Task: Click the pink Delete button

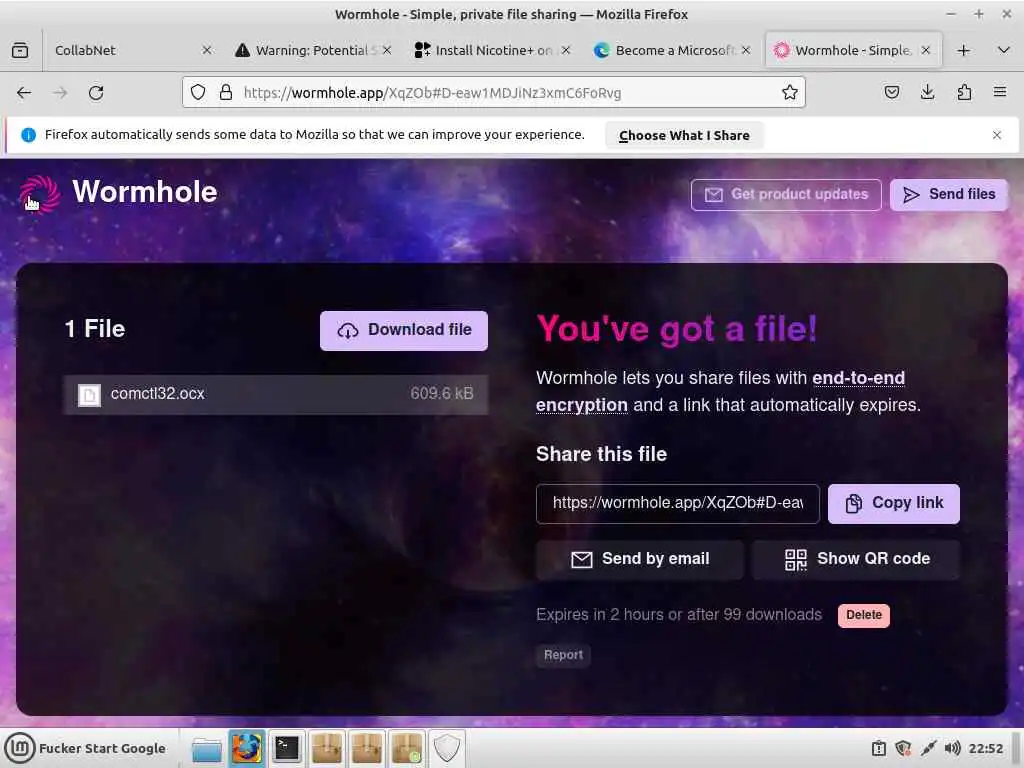Action: coord(863,615)
